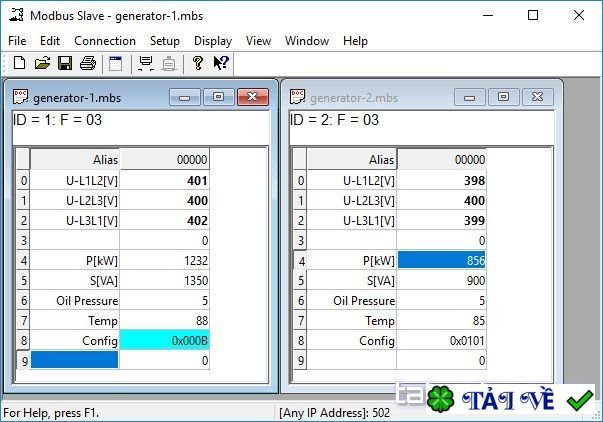
Task: Click the U-L2L3[V] alias in generator-2
Action: pyautogui.click(x=352, y=200)
